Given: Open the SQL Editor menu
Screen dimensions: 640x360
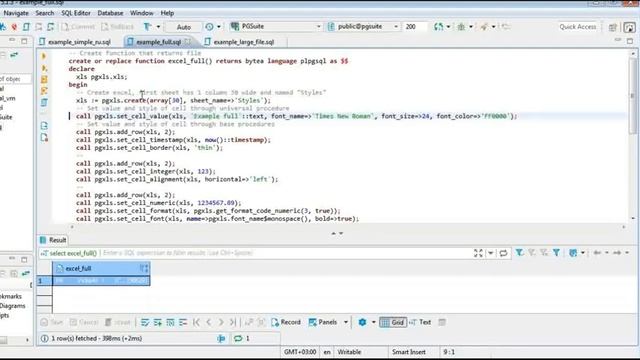Looking at the screenshot, I should tap(76, 13).
